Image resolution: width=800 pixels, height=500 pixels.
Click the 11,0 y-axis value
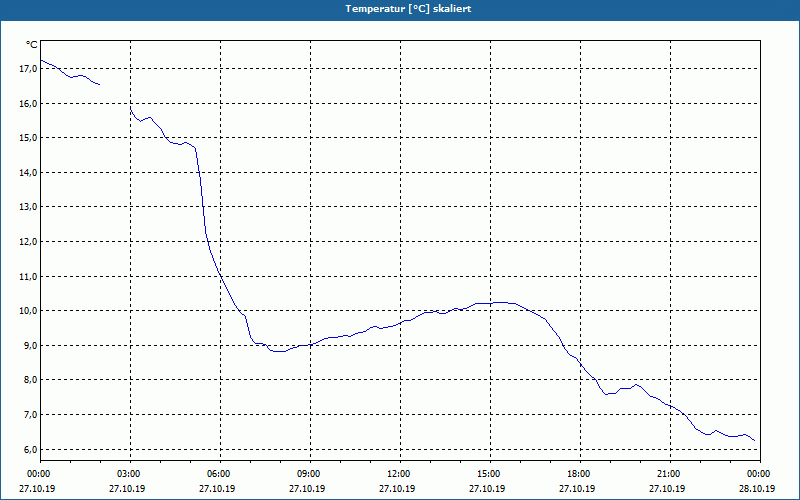click(x=28, y=277)
